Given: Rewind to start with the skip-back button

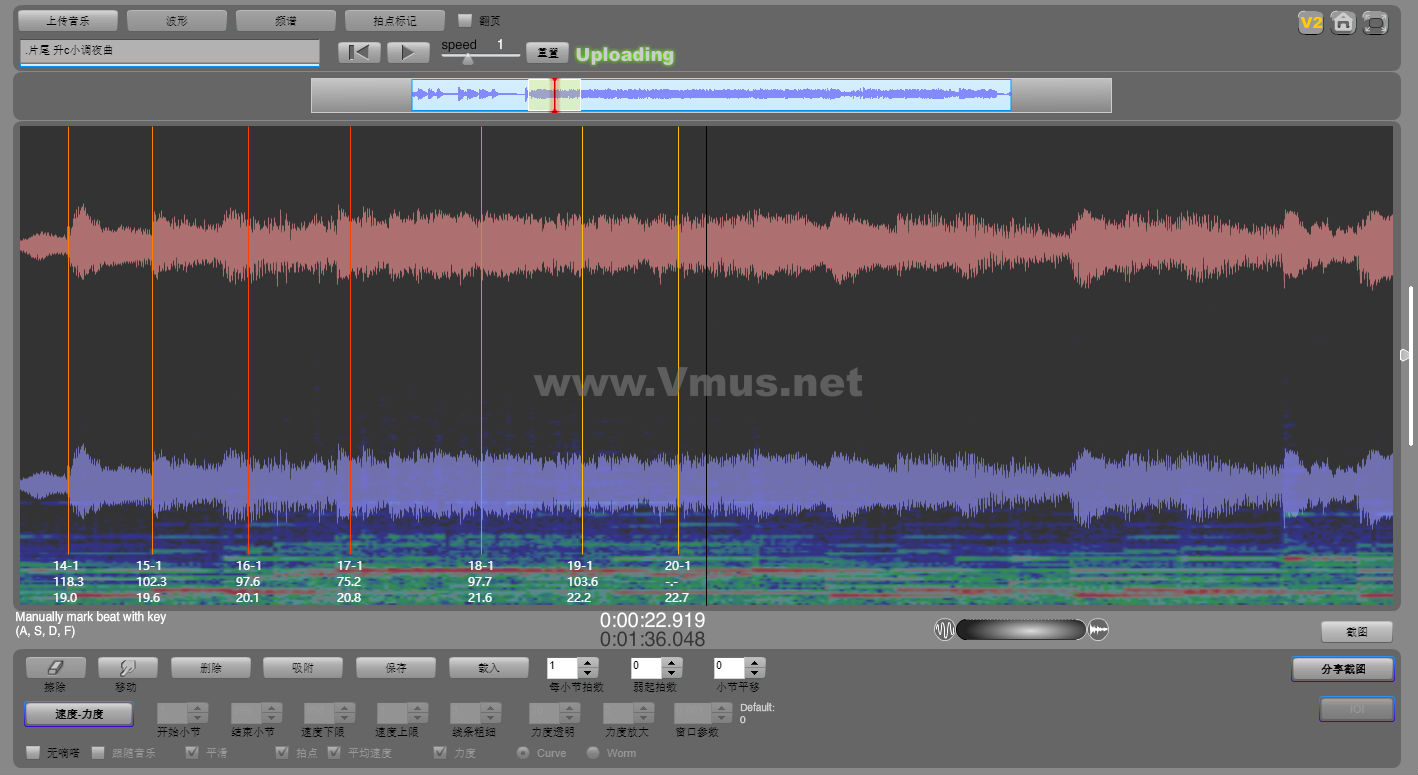Looking at the screenshot, I should click(x=359, y=53).
